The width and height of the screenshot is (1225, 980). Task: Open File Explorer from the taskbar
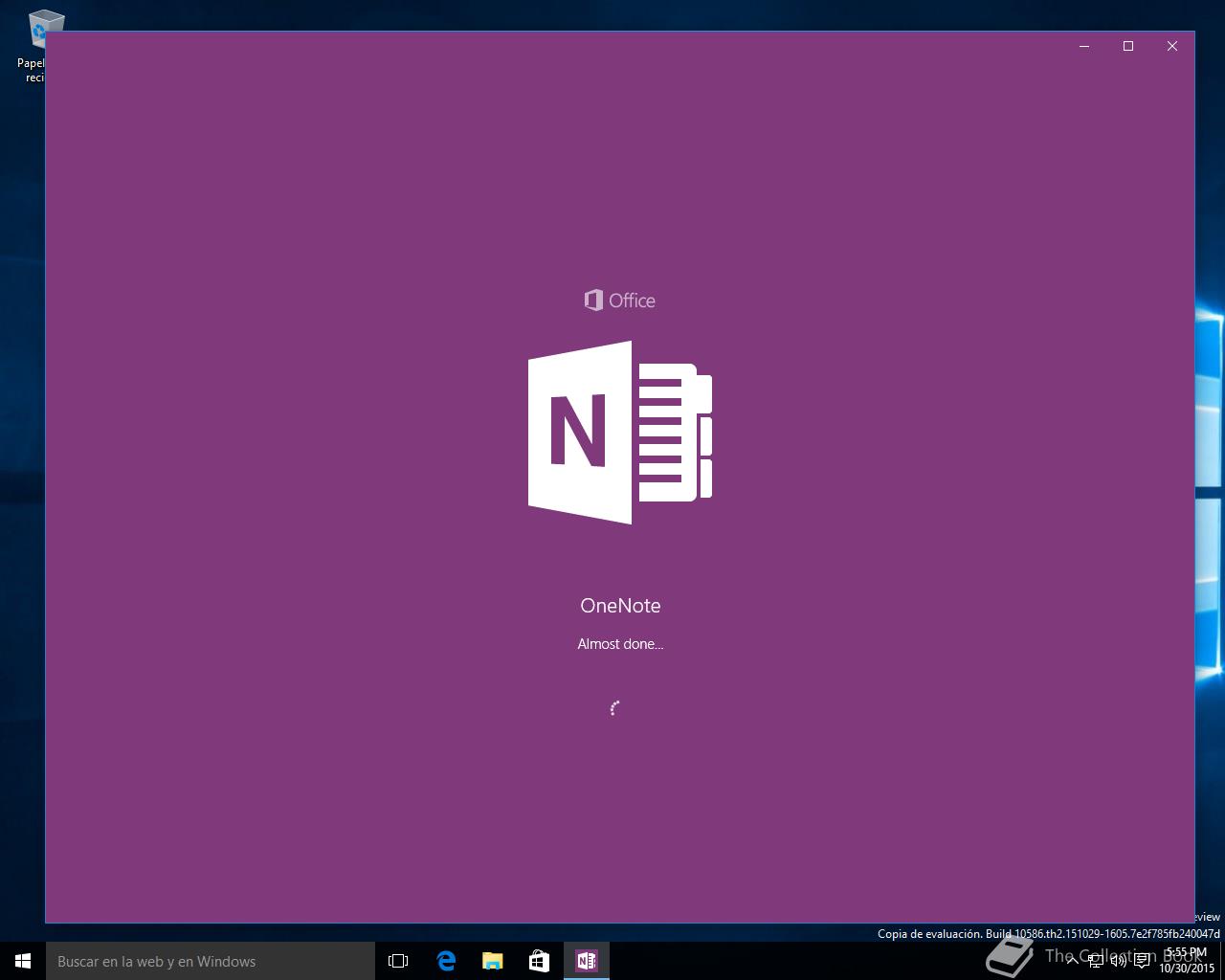(493, 961)
